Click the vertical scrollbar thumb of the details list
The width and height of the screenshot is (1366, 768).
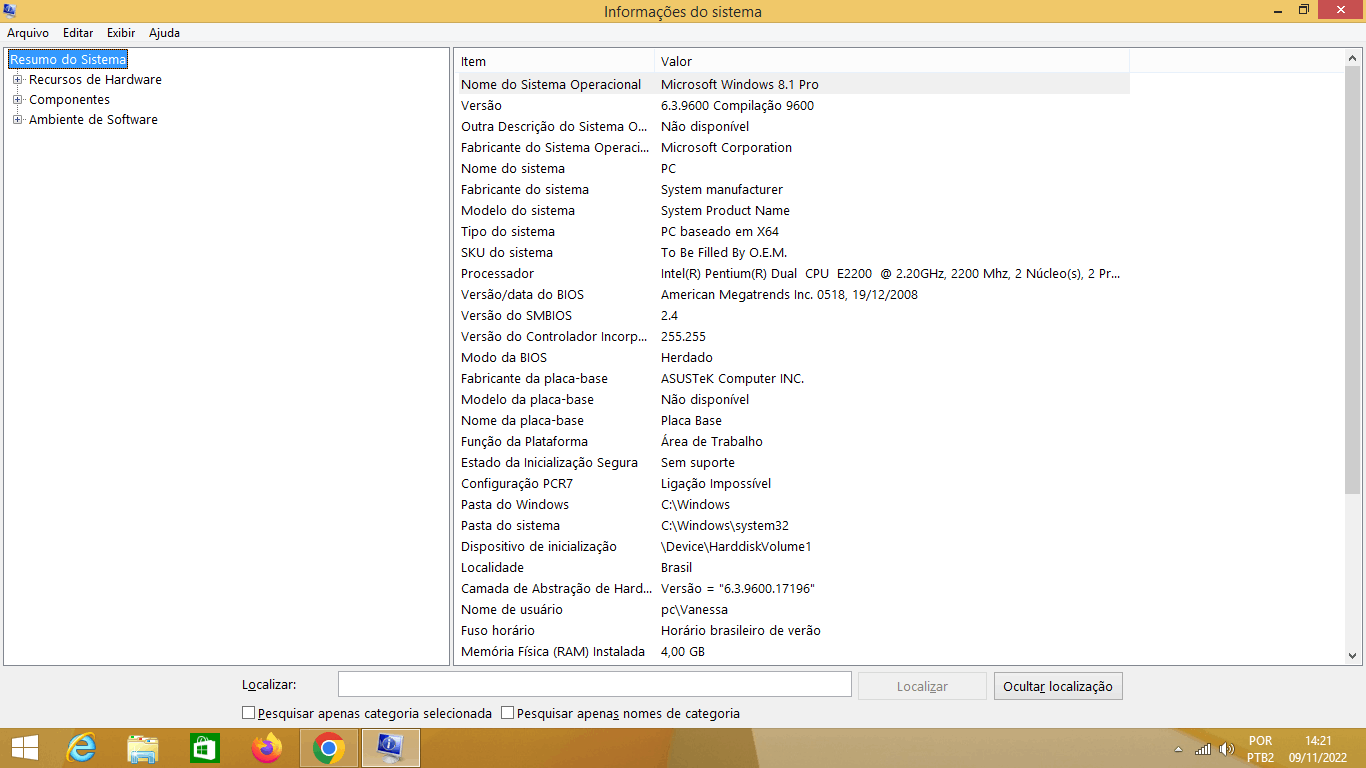point(1353,280)
